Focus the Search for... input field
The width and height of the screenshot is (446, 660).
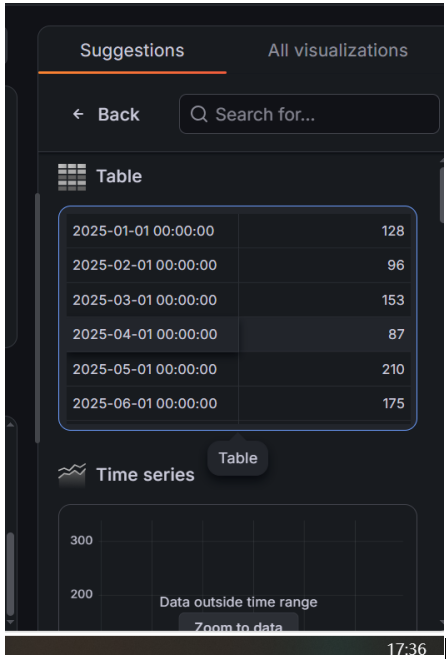coord(309,114)
